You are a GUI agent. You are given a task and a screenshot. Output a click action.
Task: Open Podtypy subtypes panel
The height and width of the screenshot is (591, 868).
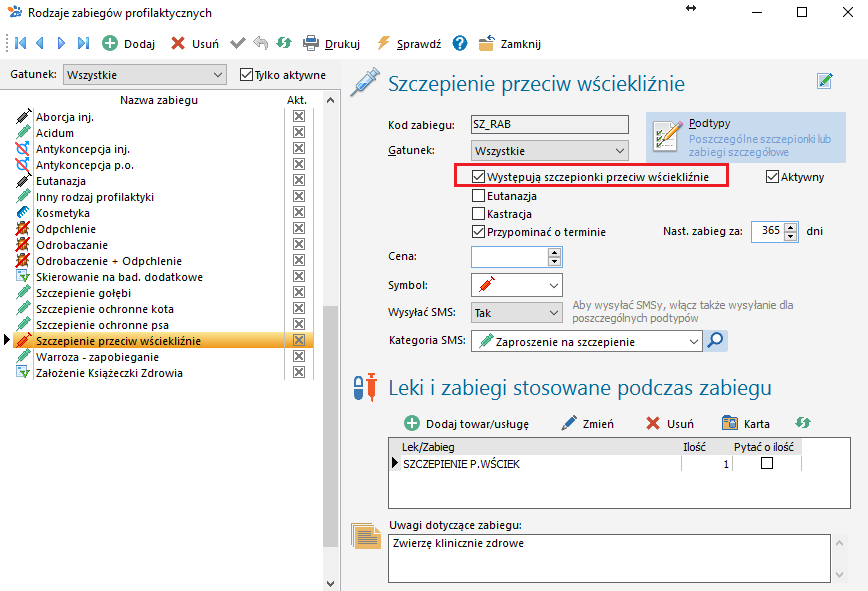[x=746, y=137]
